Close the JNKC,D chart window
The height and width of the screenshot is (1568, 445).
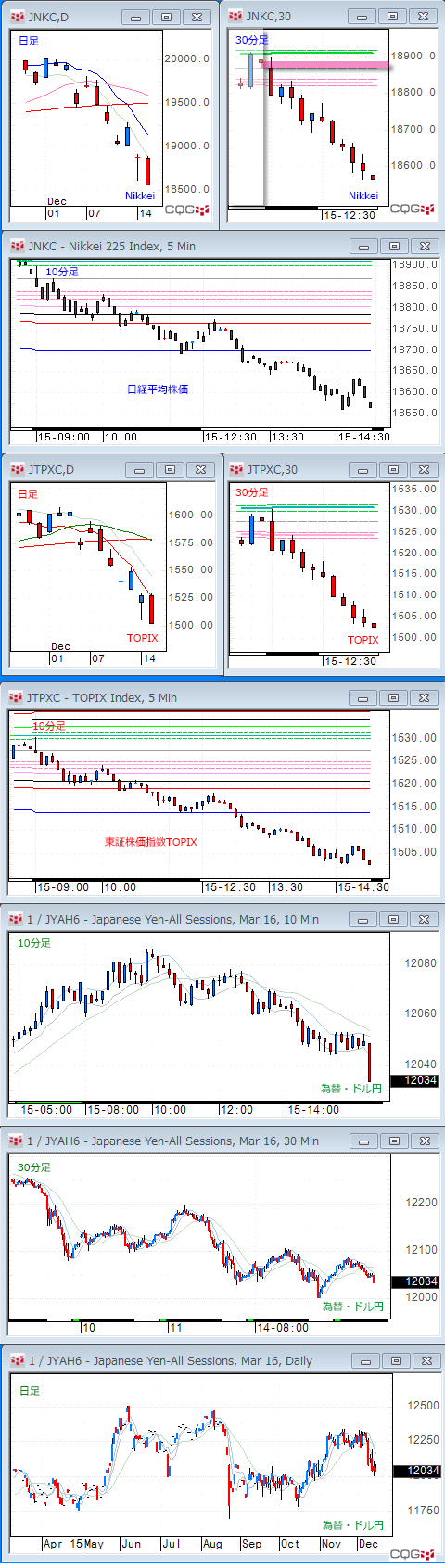coord(196,17)
